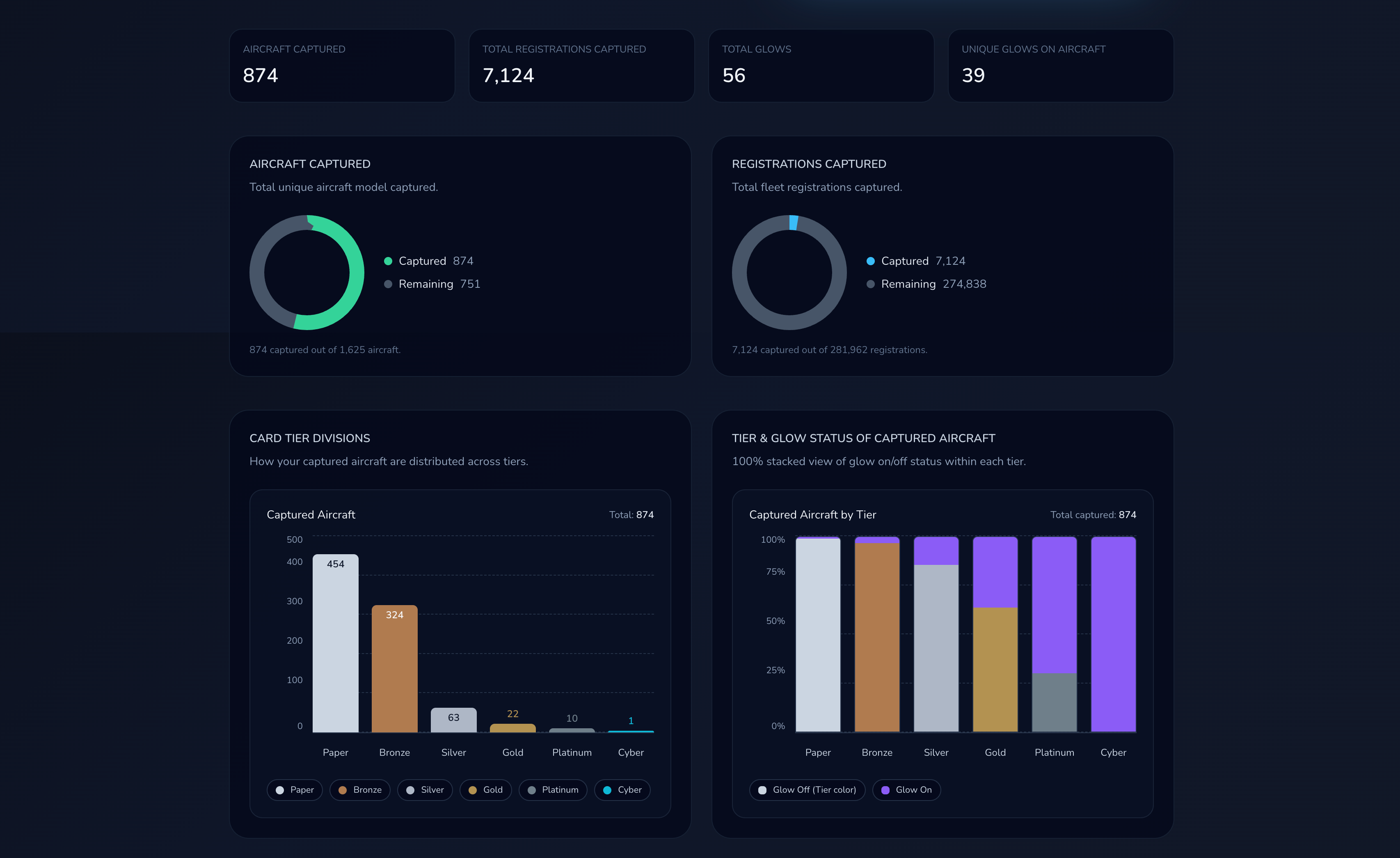Click the Total: 874 label in Captured Aircraft
This screenshot has width=1400, height=858.
[x=632, y=514]
